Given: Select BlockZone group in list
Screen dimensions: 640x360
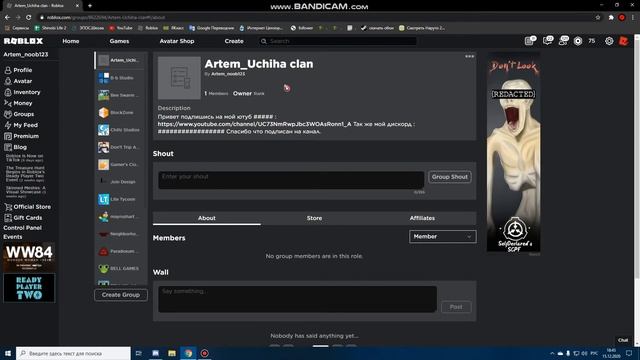Looking at the screenshot, I should pos(121,112).
